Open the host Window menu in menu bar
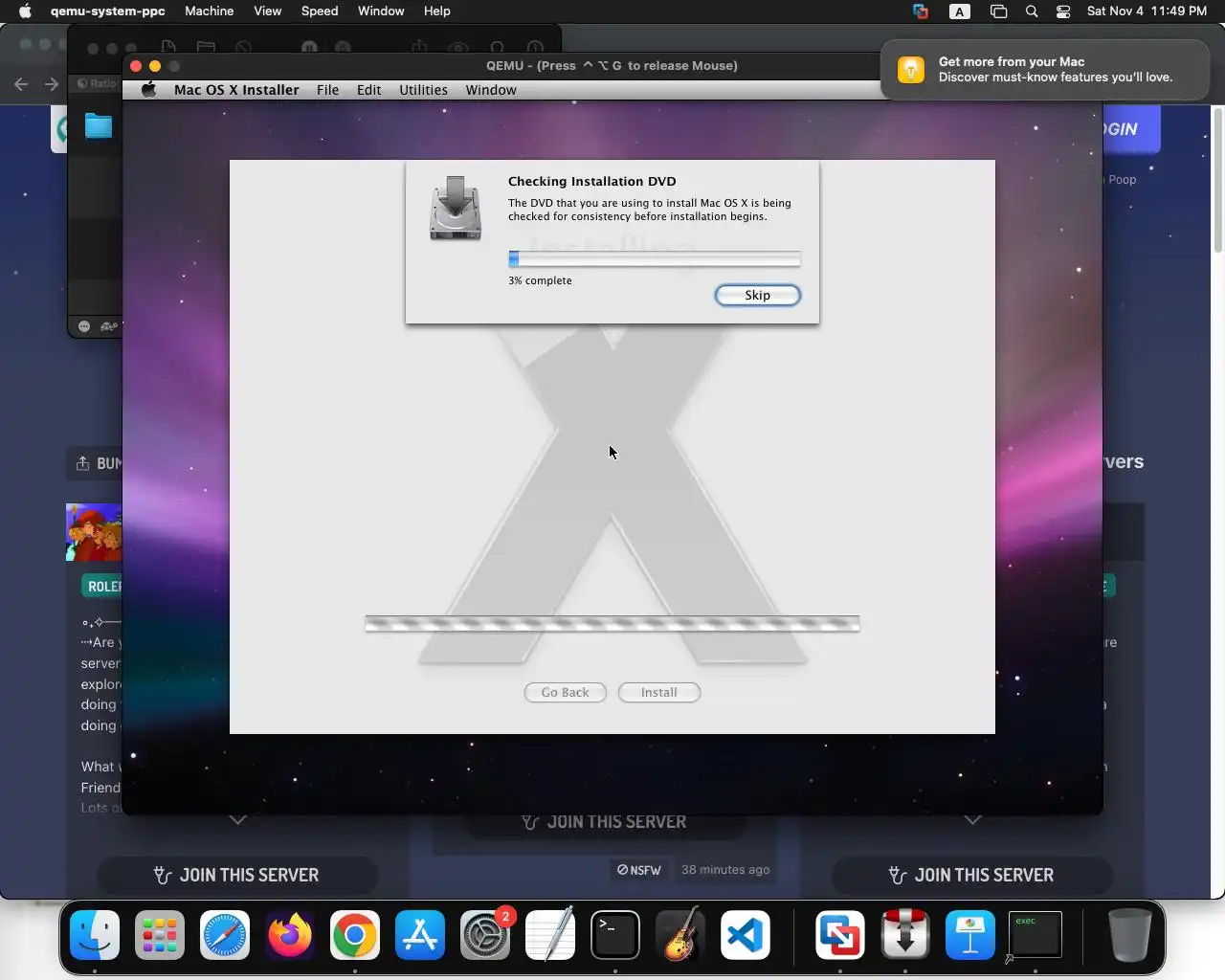The width and height of the screenshot is (1225, 980). [381, 11]
